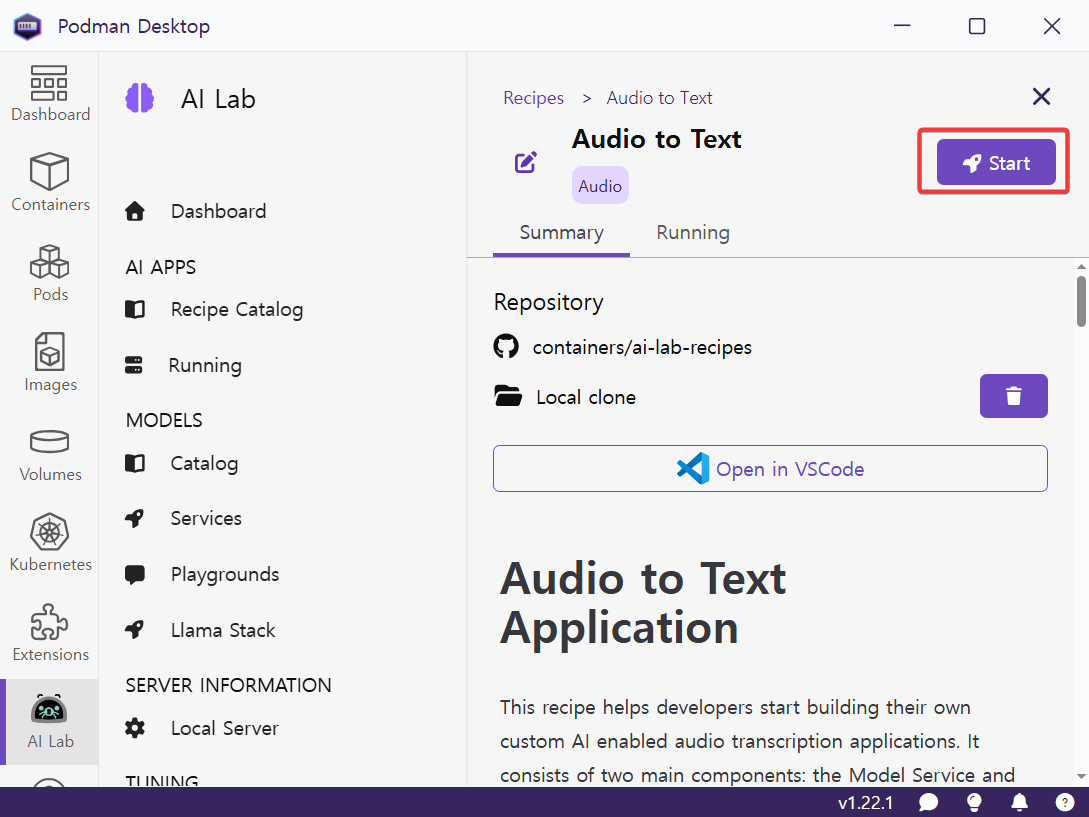Go to Pods in left navigation
The width and height of the screenshot is (1089, 817).
tap(50, 273)
